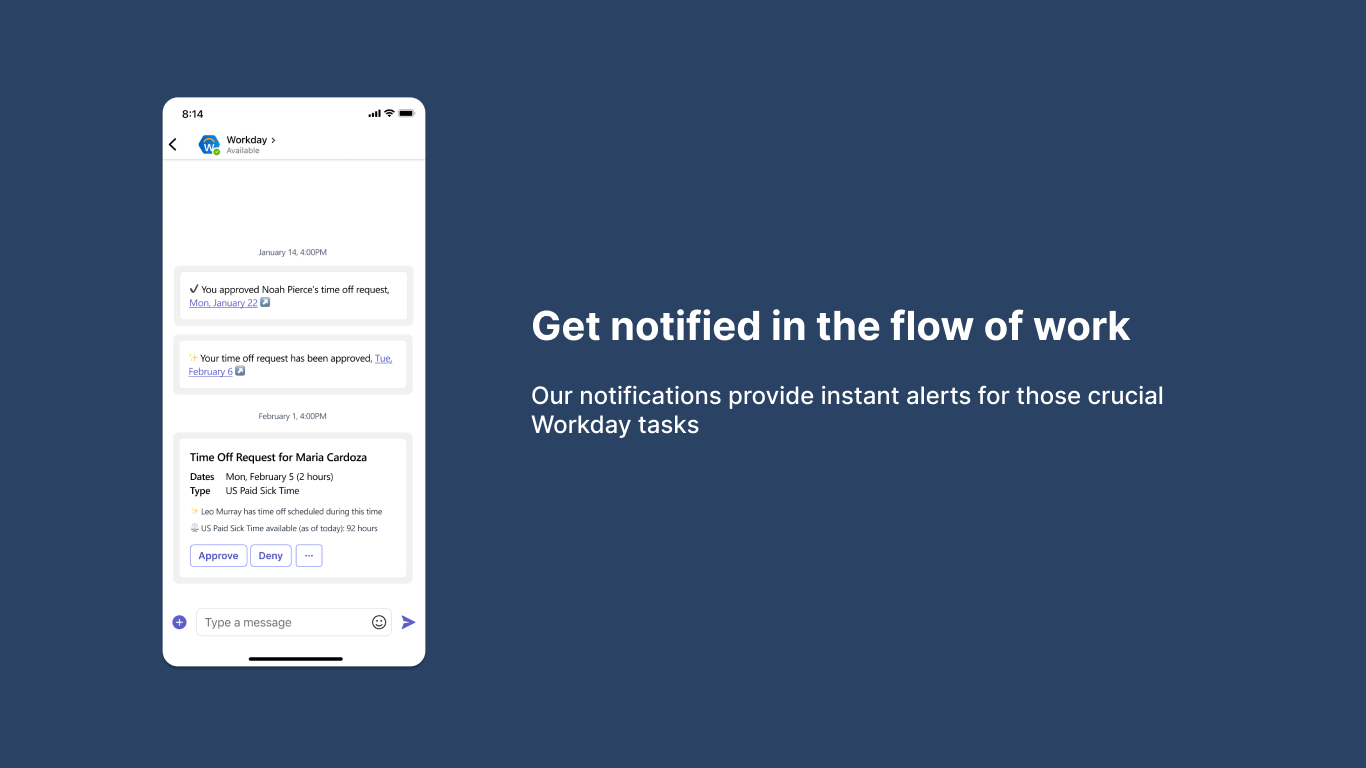Tap the Wi-Fi status icon
This screenshot has width=1366, height=768.
[x=389, y=114]
